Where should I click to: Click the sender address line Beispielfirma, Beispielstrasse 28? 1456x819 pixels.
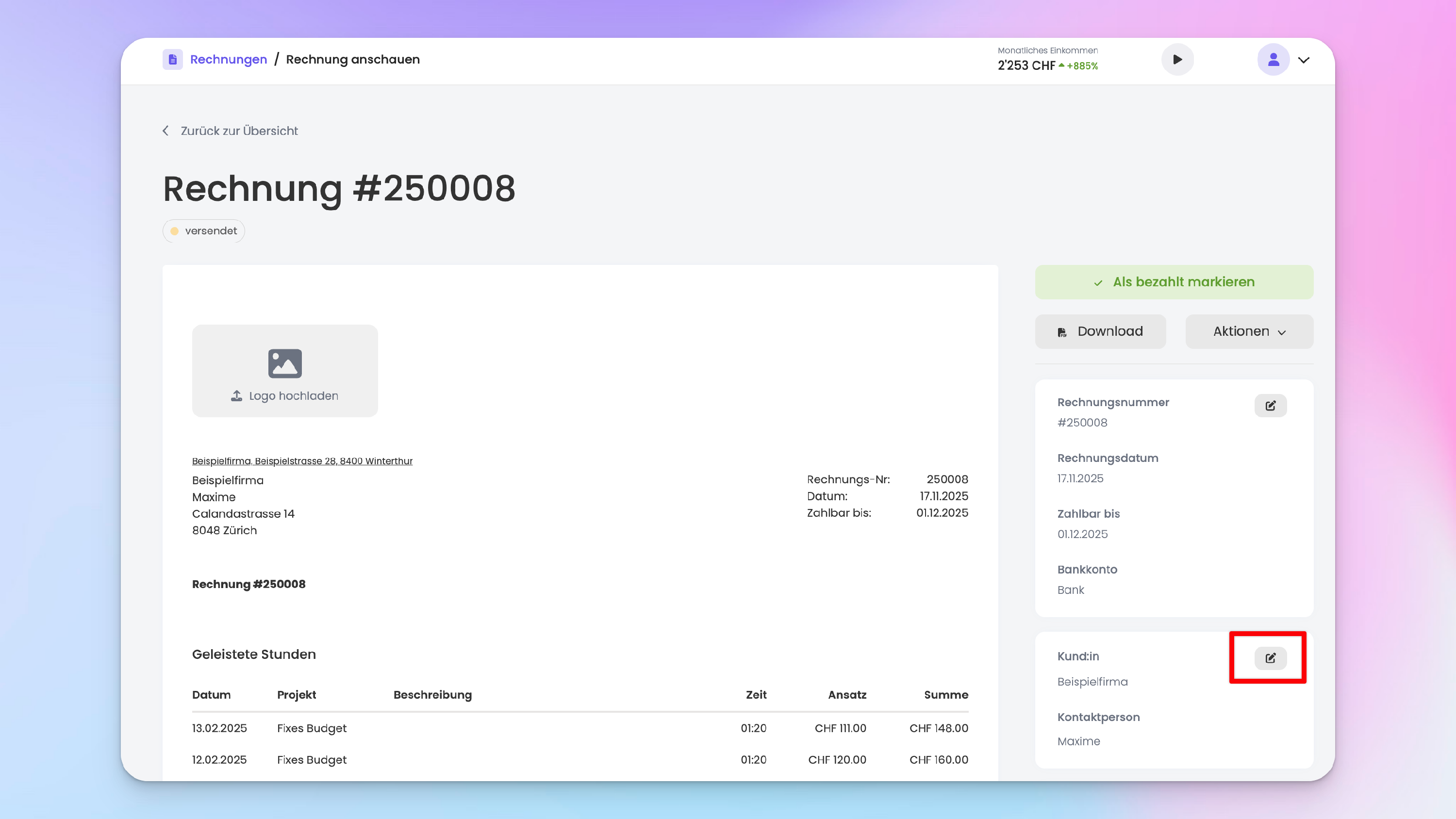[x=302, y=460]
